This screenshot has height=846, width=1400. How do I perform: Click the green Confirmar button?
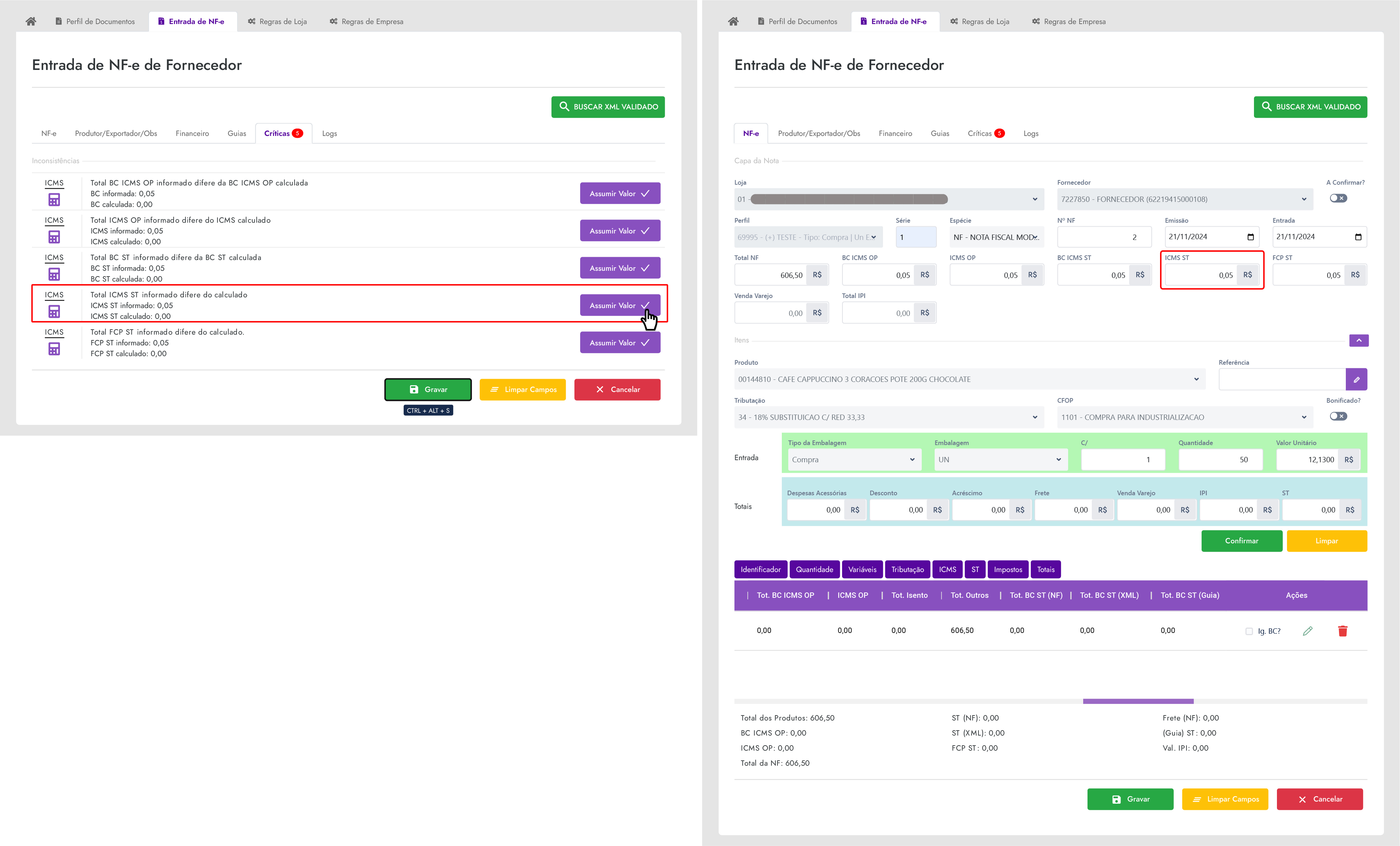coord(1241,540)
